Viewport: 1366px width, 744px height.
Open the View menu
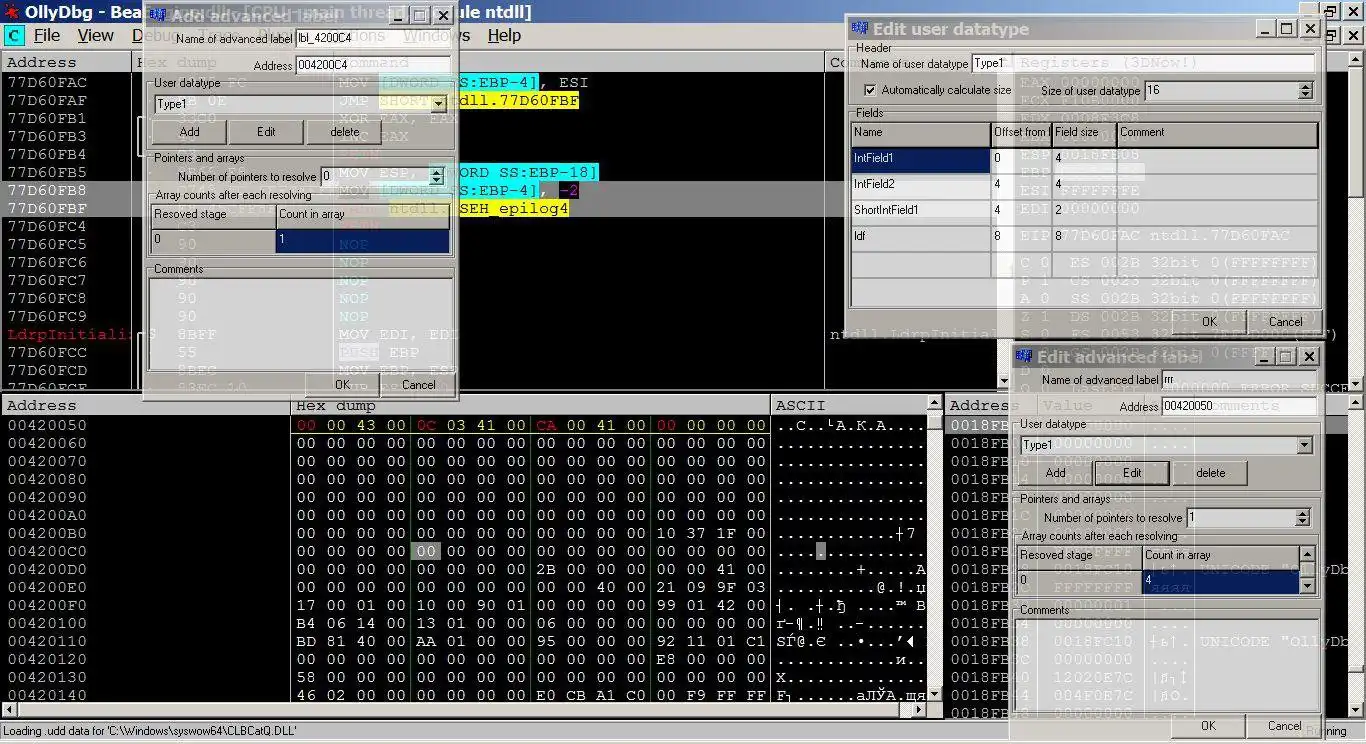(95, 35)
